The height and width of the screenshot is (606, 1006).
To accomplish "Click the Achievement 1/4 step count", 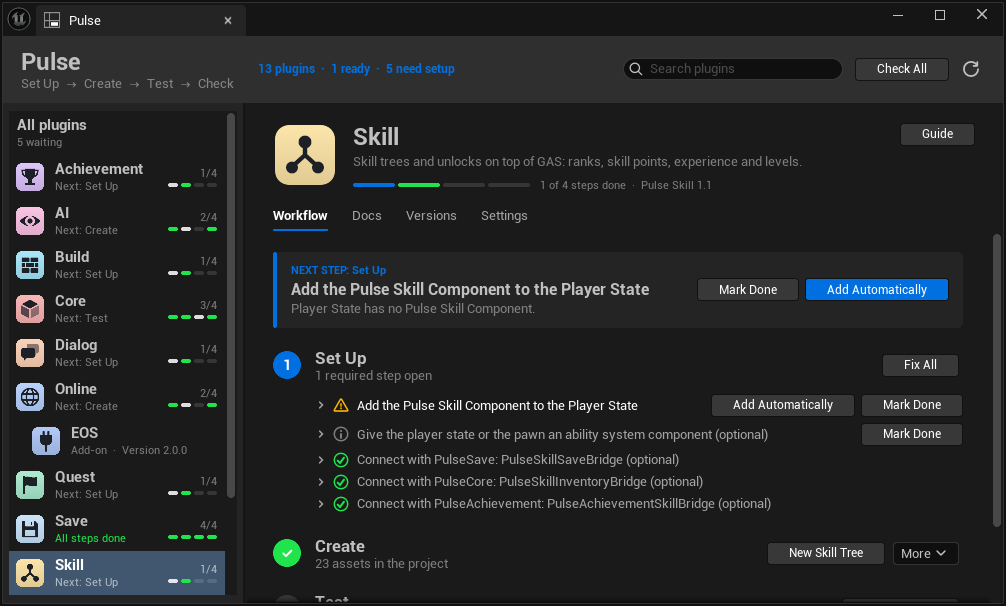I will coord(209,173).
